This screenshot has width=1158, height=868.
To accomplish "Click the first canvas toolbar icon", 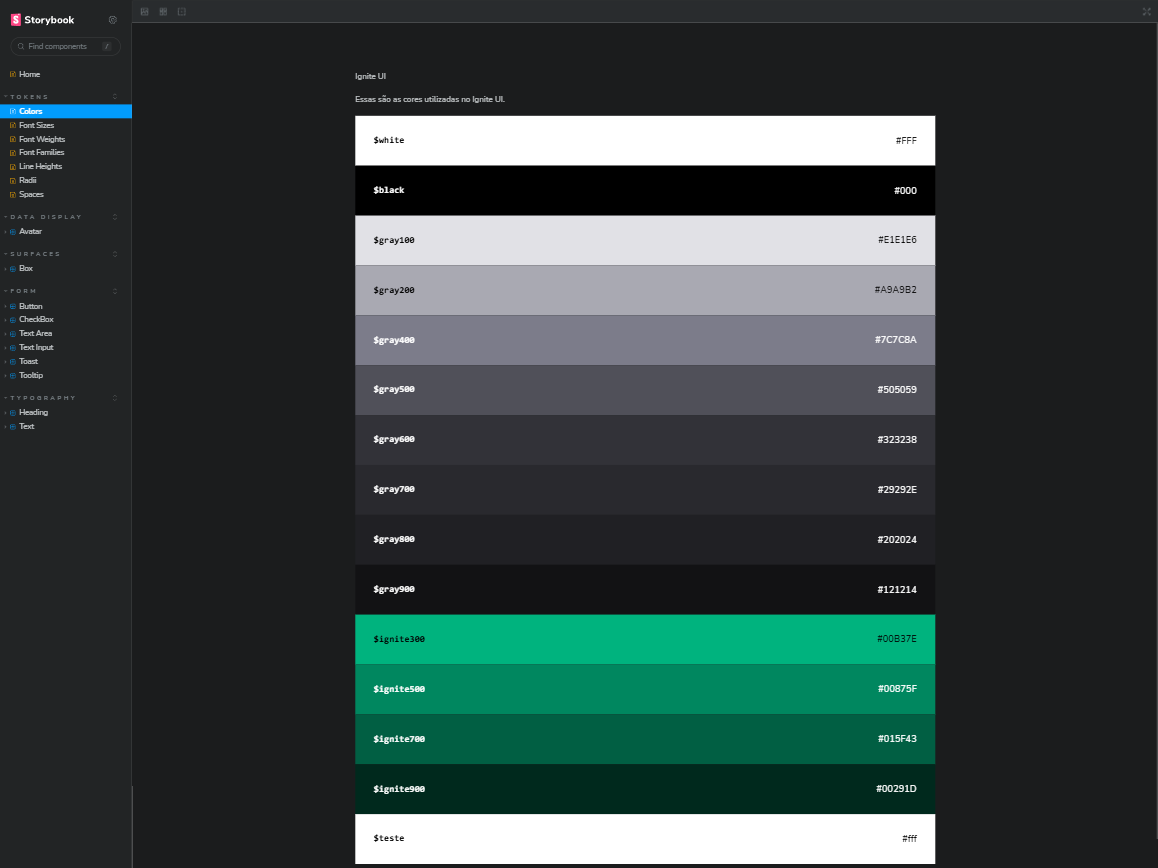I will (145, 11).
